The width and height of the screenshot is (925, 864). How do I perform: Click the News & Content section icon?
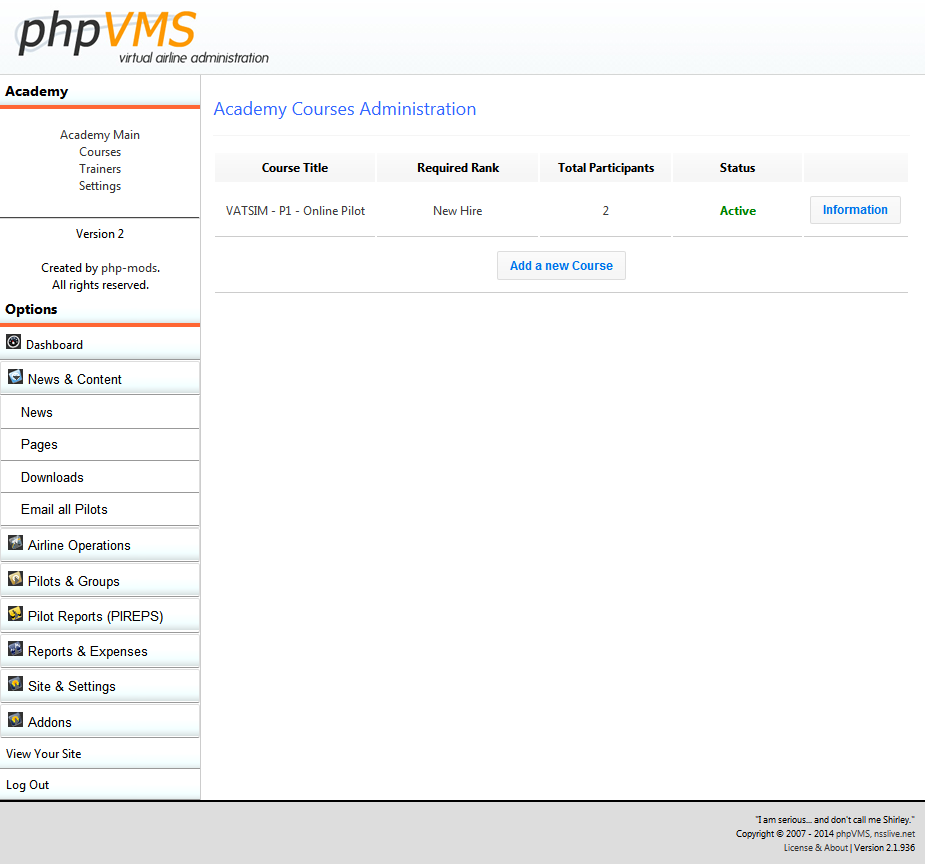[15, 377]
